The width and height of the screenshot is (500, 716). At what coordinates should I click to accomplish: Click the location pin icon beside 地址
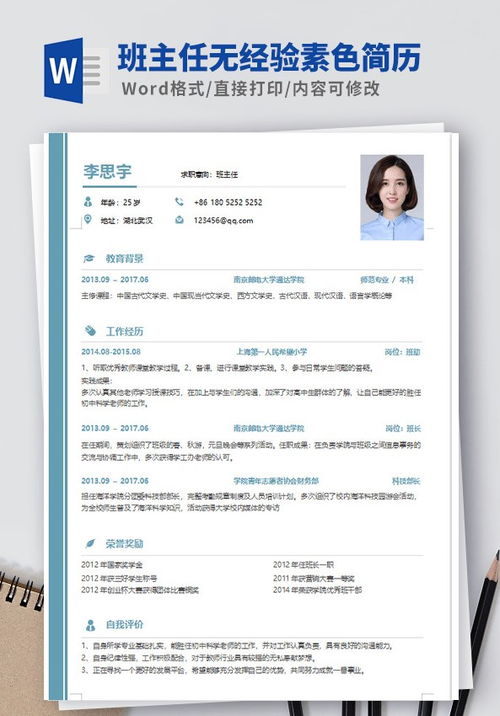click(x=88, y=220)
